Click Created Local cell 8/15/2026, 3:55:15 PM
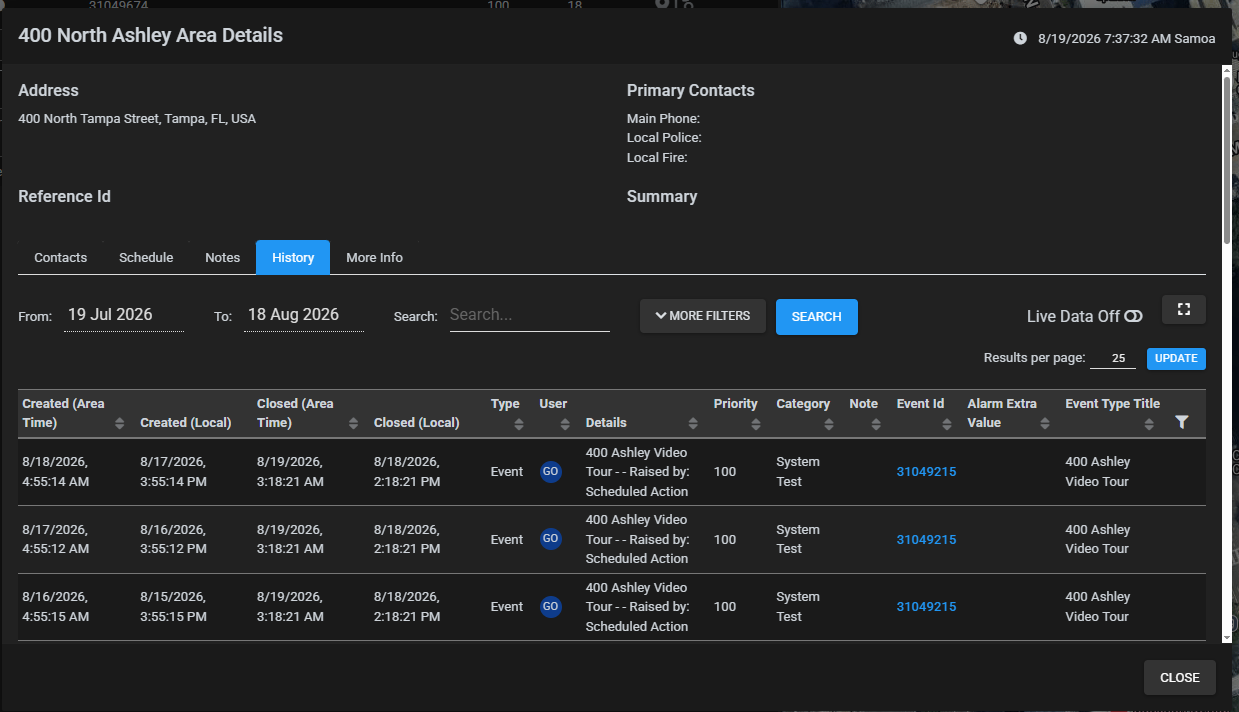 (x=174, y=606)
